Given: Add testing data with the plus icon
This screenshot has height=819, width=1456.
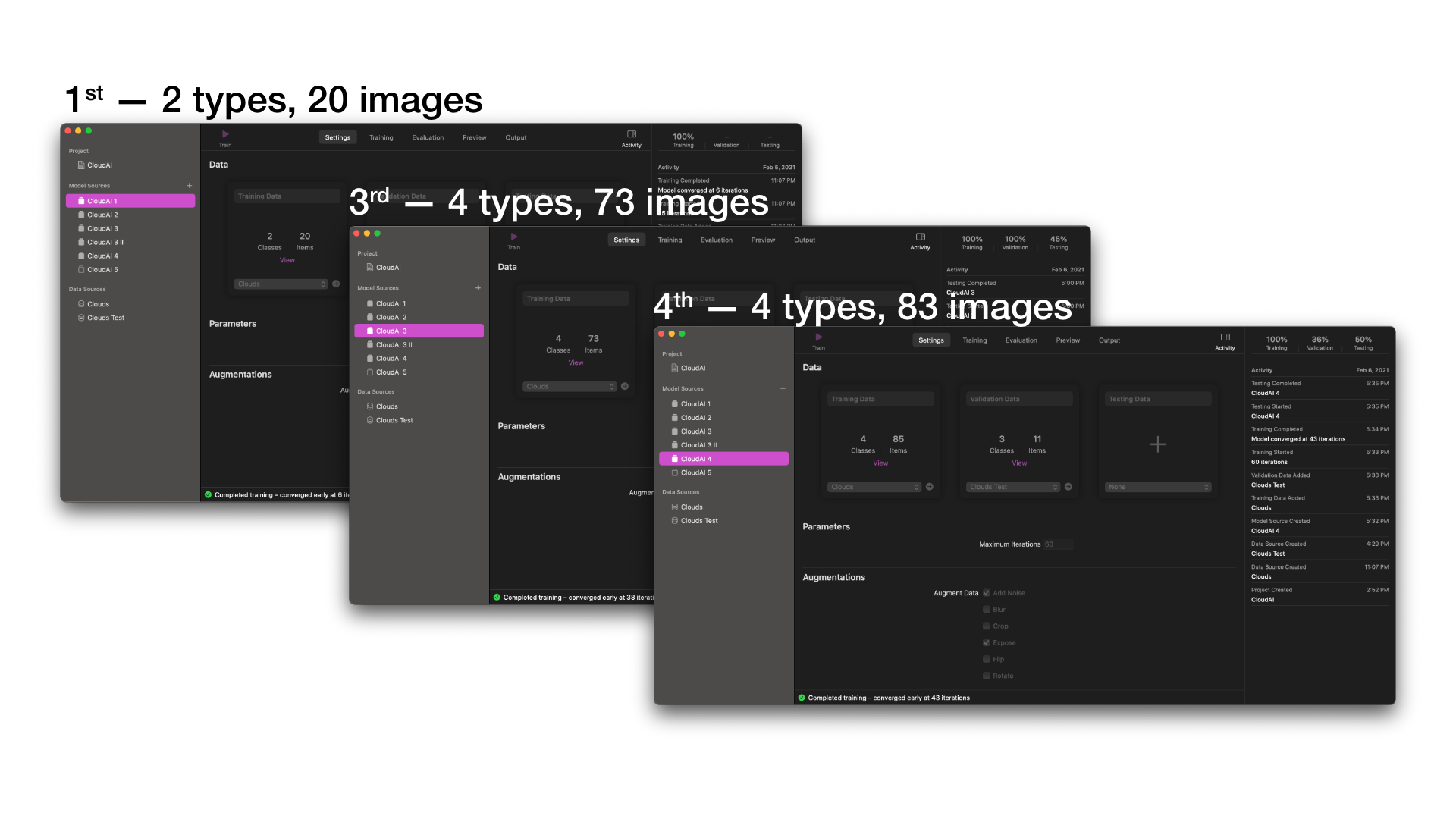Looking at the screenshot, I should click(1157, 444).
